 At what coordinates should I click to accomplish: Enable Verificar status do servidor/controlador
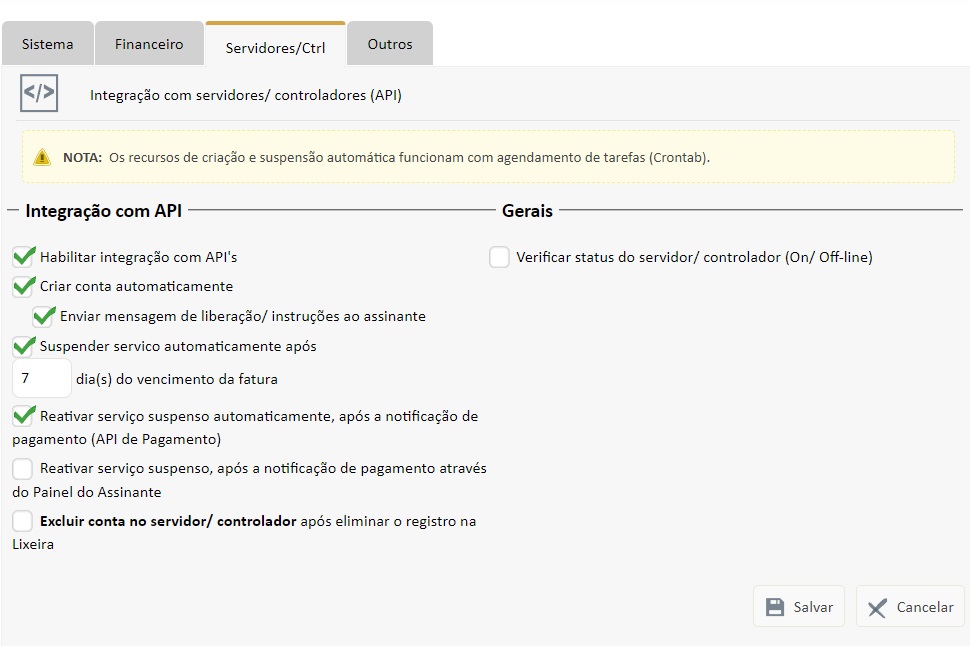[x=499, y=257]
